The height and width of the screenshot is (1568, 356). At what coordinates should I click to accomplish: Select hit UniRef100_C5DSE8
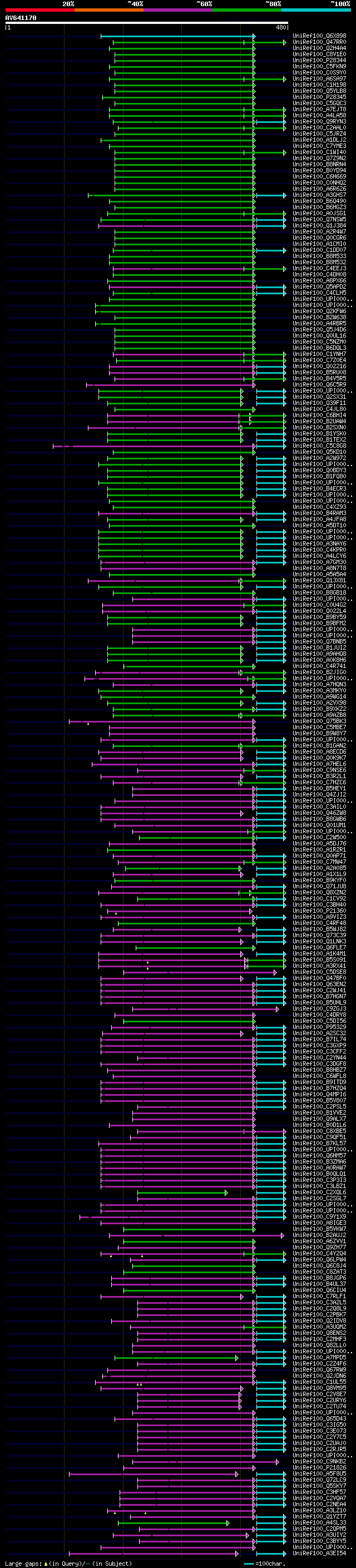pyautogui.click(x=319, y=972)
